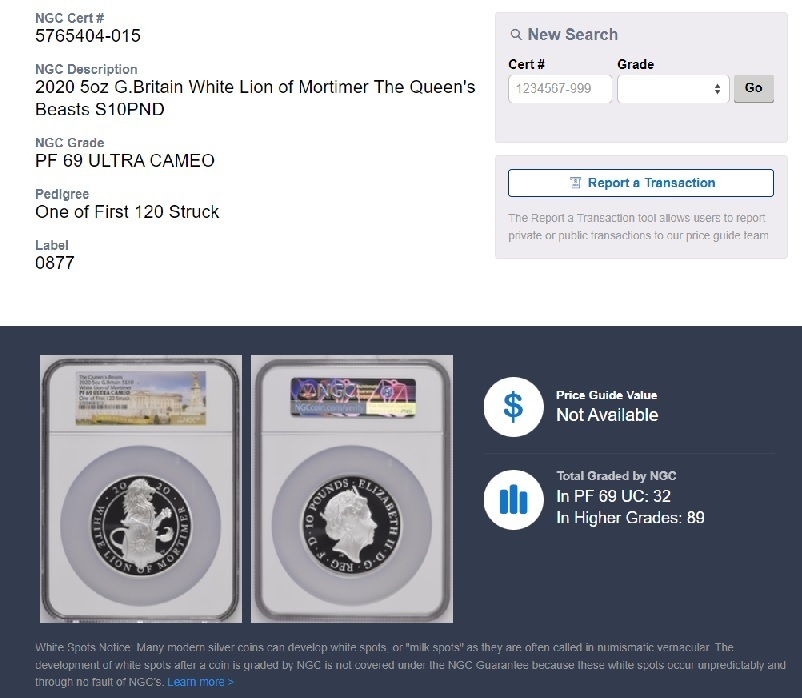Screen dimensions: 802x698
Task: Click the receipt icon in Report a Transaction
Action: [575, 183]
